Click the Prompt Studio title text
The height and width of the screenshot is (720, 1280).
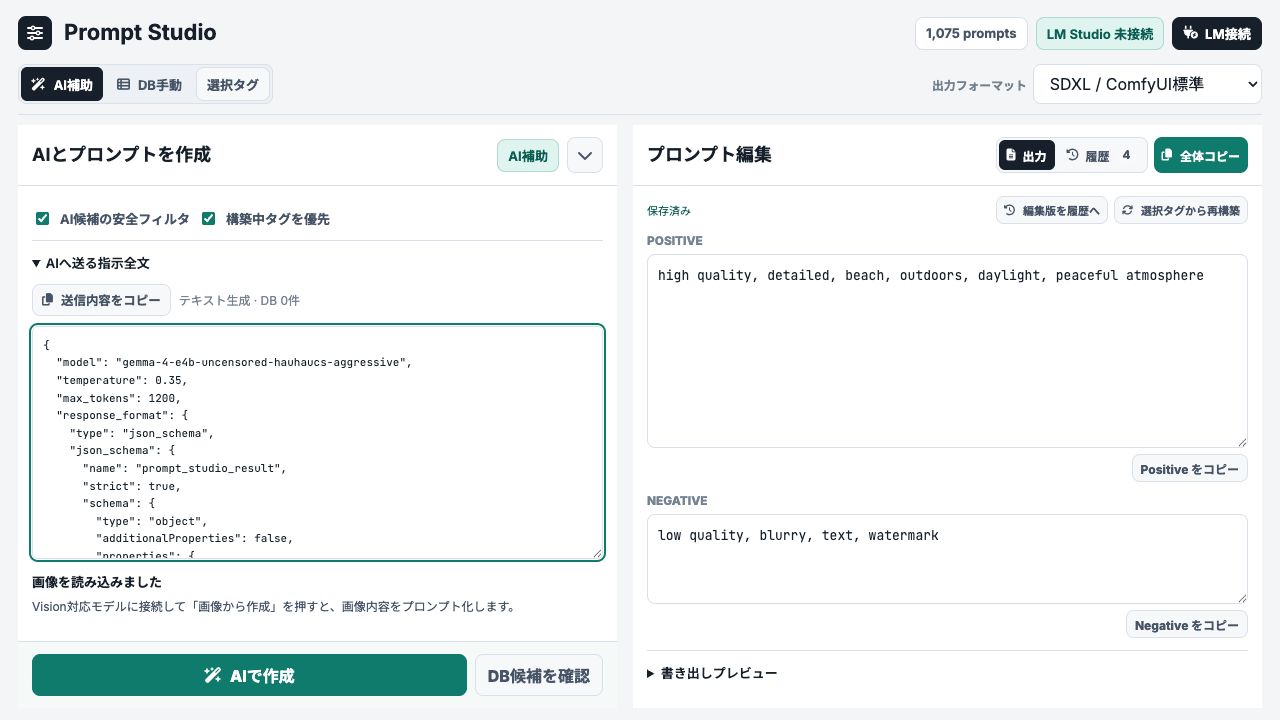tap(140, 33)
